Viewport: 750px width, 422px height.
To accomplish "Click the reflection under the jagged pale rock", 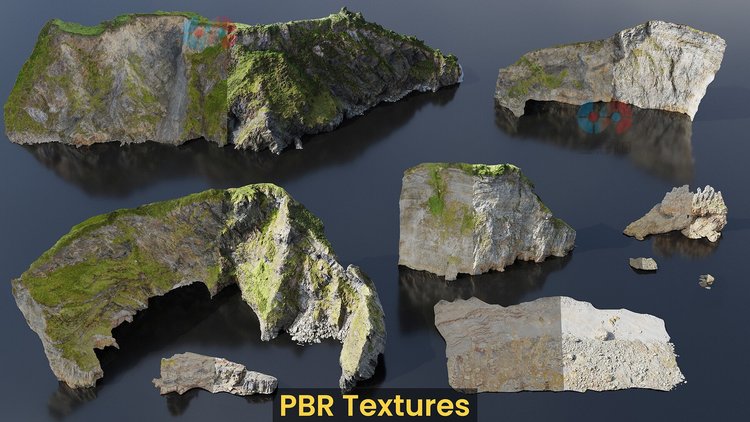I will (684, 246).
